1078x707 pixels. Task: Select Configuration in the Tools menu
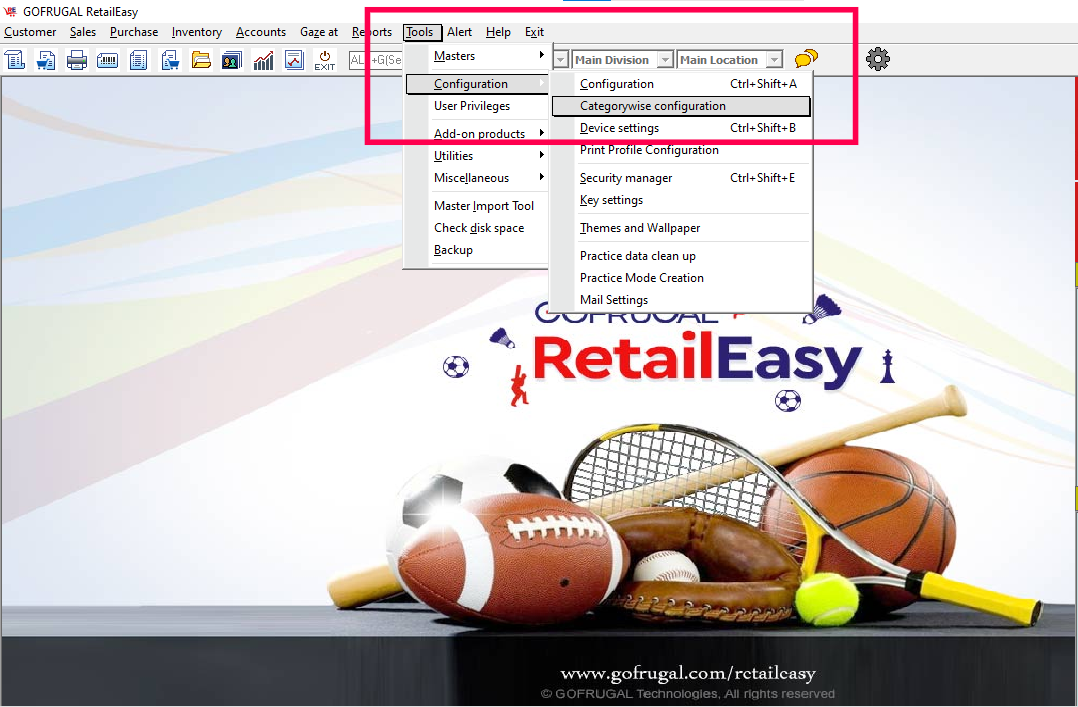point(477,84)
